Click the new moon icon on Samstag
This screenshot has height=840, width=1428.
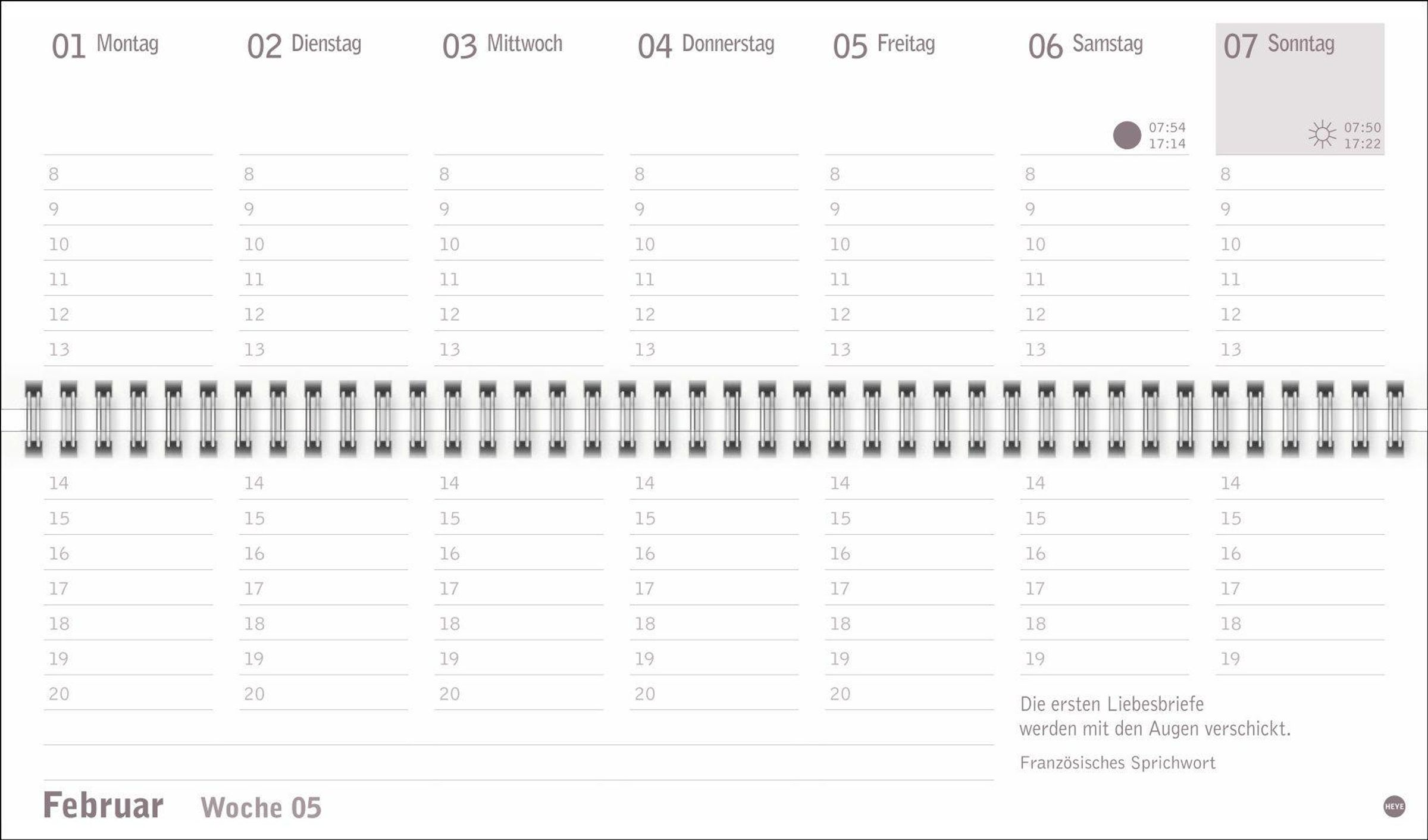pyautogui.click(x=1126, y=135)
